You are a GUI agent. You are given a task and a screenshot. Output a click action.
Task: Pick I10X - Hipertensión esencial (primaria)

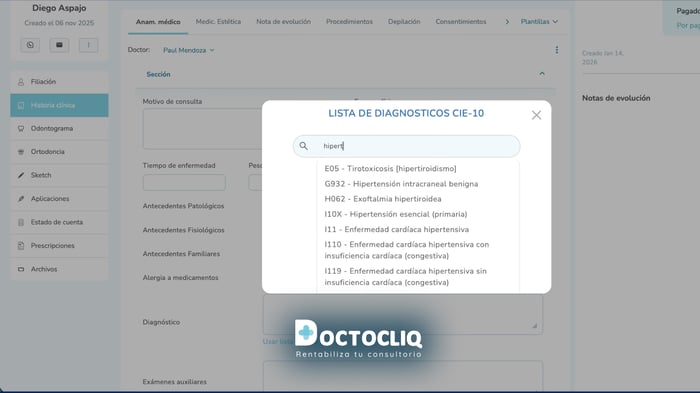pos(396,214)
